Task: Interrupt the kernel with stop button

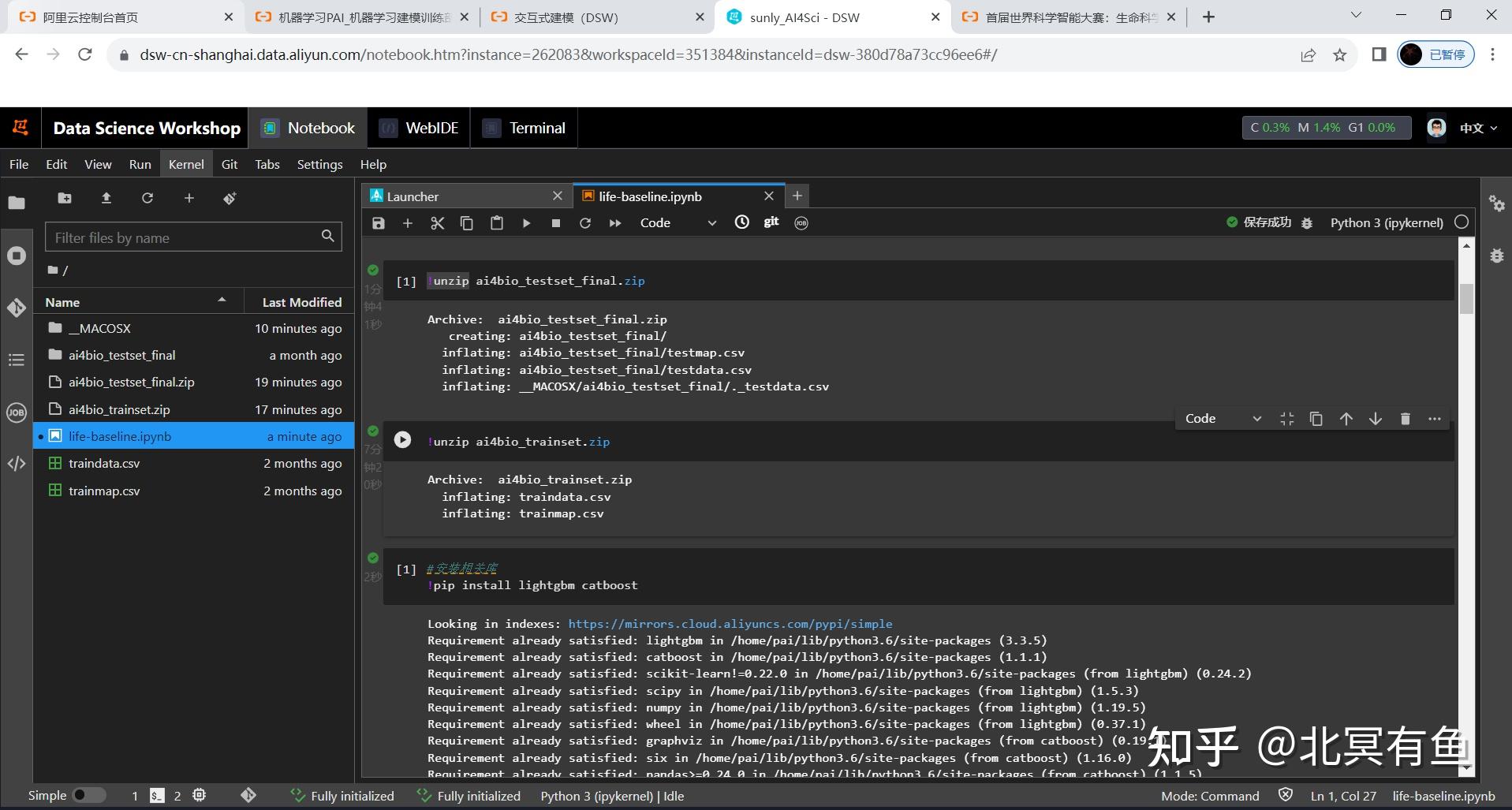Action: [556, 223]
